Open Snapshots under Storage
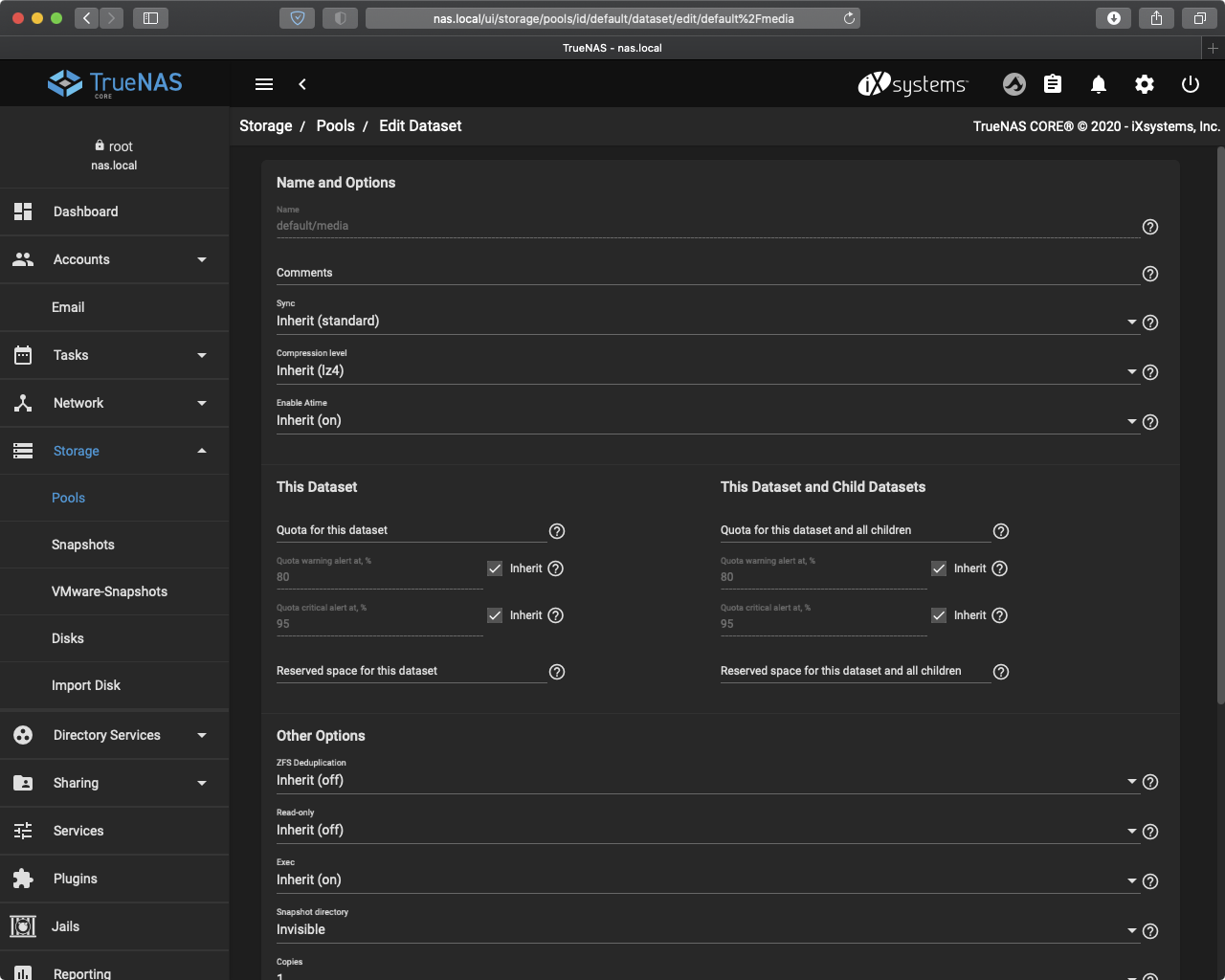The width and height of the screenshot is (1225, 980). [x=115, y=545]
